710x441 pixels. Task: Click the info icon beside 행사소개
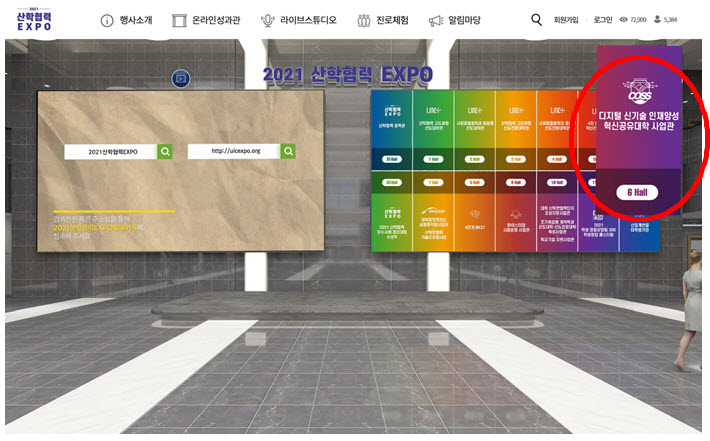pyautogui.click(x=107, y=20)
